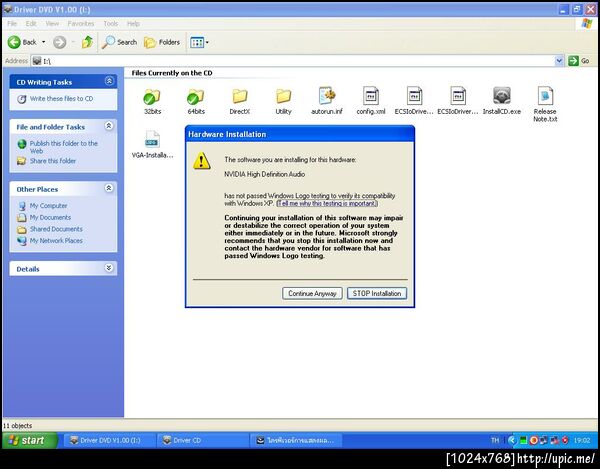Click Share this folder link
The image size is (600, 469).
(53, 161)
